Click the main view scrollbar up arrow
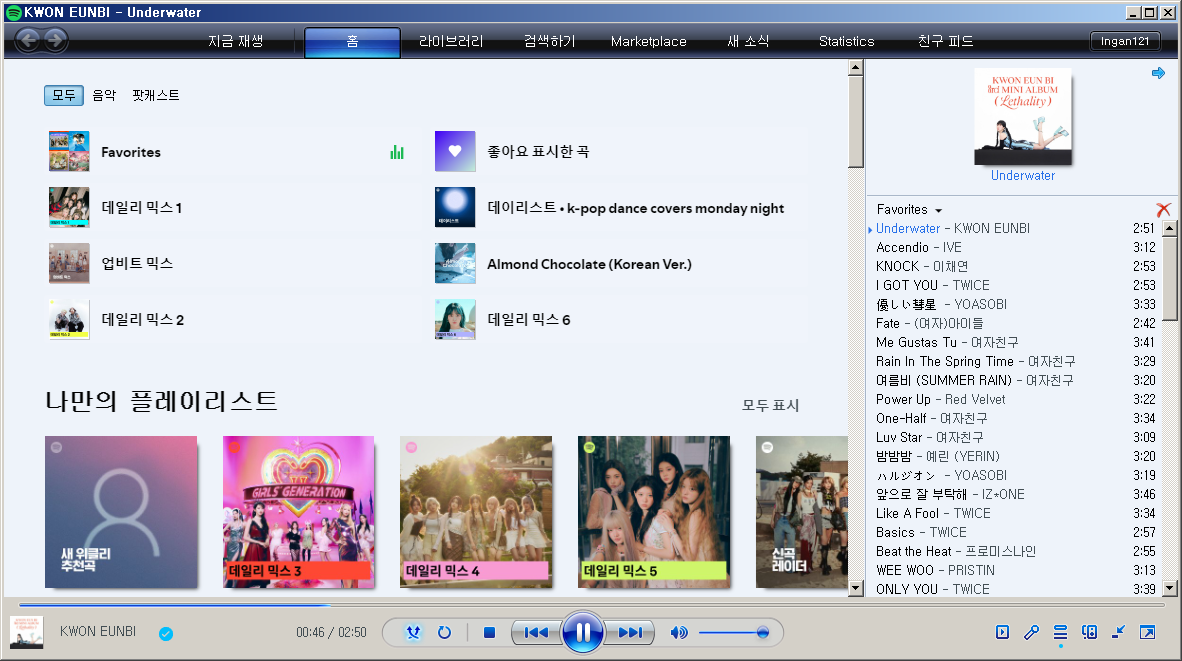Screen dimensions: 1182x661 tap(856, 68)
